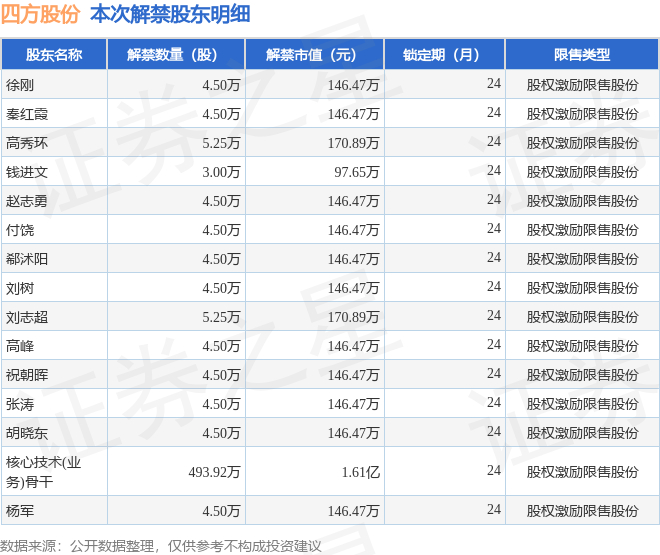Click 146.47万 value in 付饶 row
660x555 pixels.
354,231
